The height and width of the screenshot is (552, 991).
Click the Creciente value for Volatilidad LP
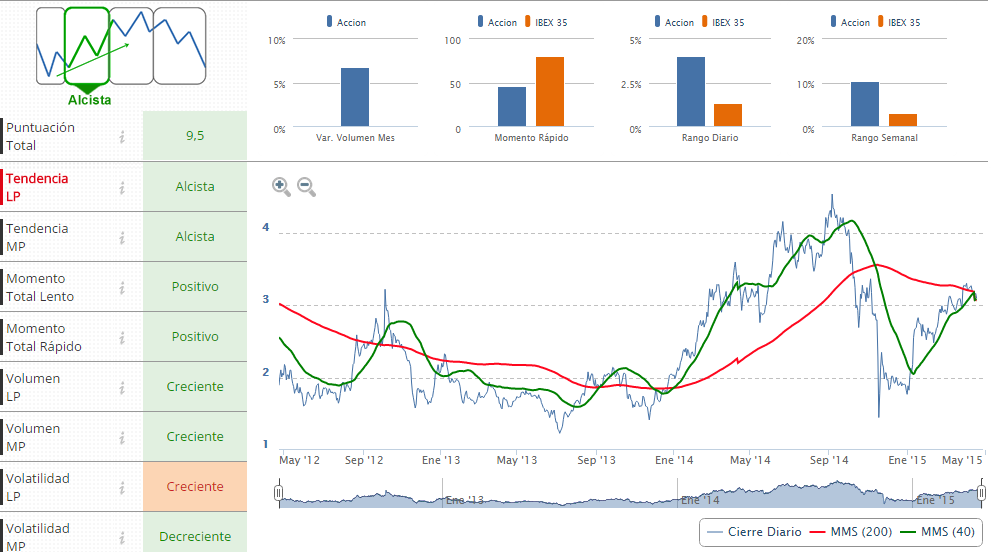(195, 487)
